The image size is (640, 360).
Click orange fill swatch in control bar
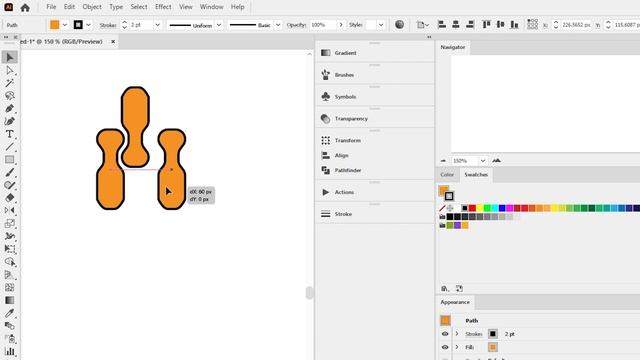point(55,25)
